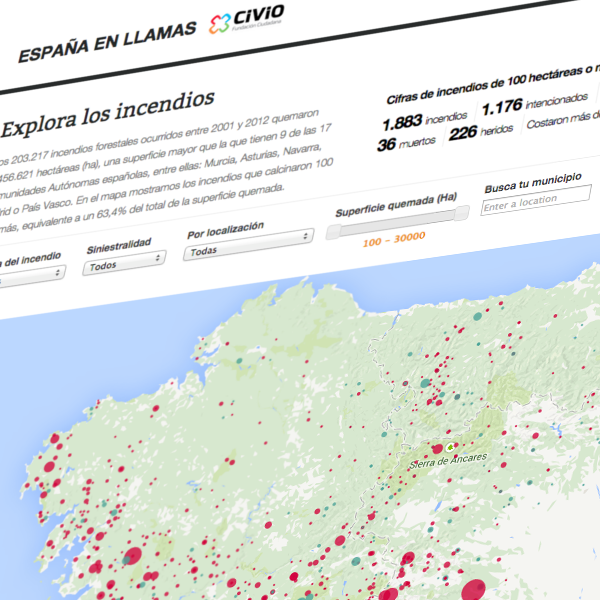This screenshot has width=600, height=600.
Task: Click the Superficie quemada (Ha) label
Action: tap(396, 204)
